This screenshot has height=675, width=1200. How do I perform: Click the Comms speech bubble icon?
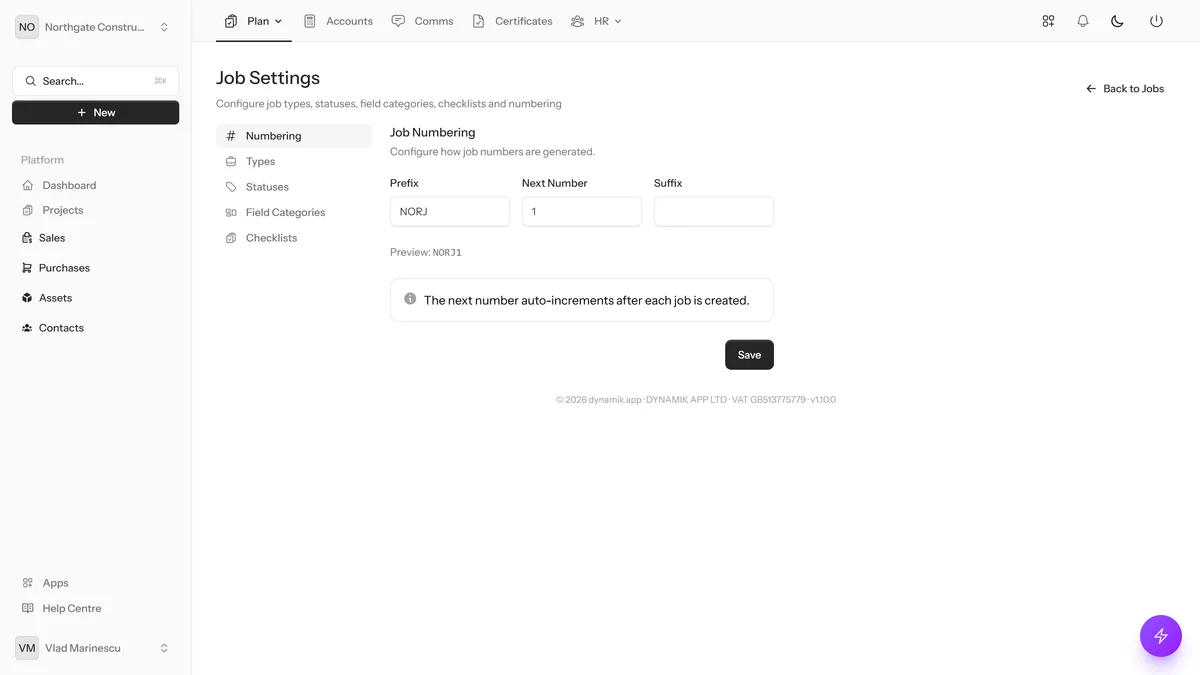(x=398, y=21)
